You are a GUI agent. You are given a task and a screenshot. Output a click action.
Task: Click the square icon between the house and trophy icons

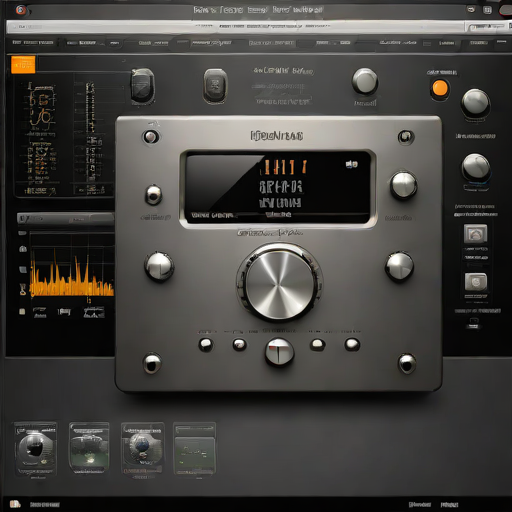pos(23,269)
